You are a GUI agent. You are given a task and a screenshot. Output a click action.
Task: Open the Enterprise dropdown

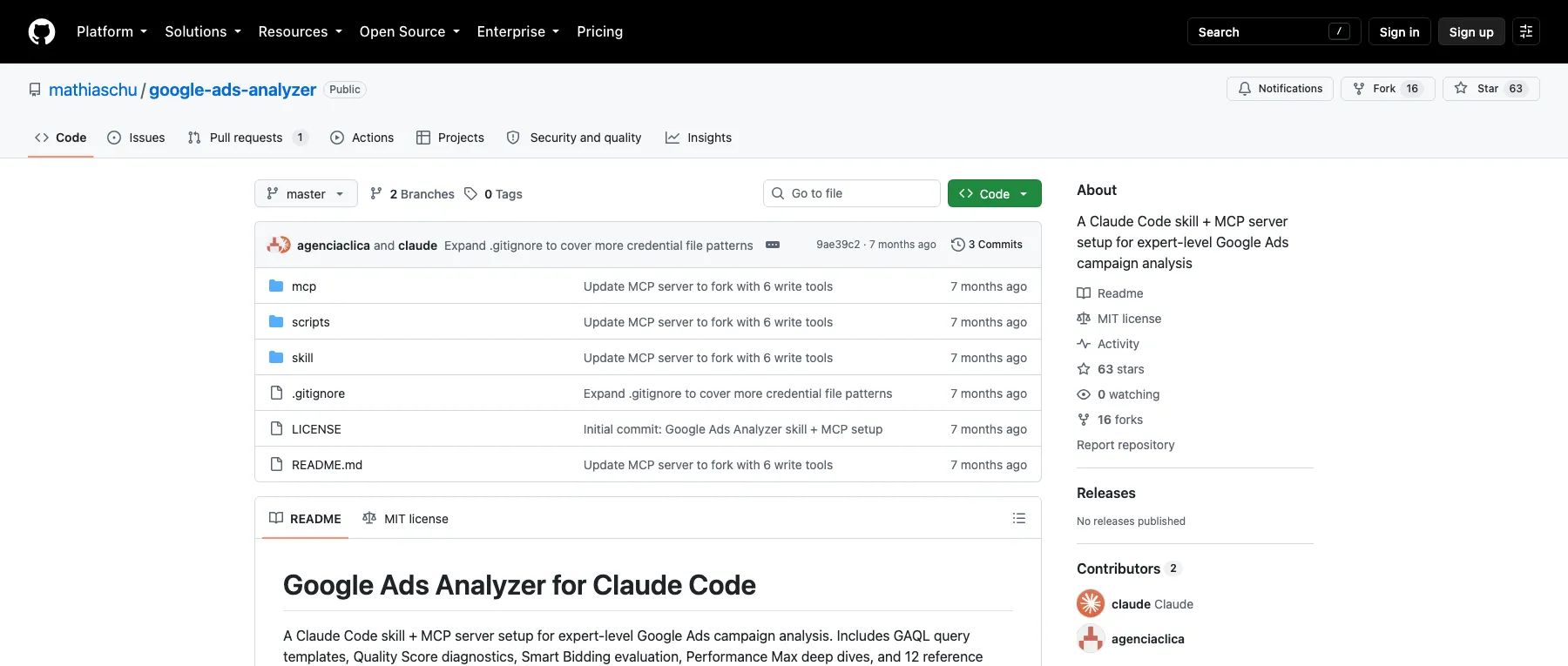[x=517, y=31]
